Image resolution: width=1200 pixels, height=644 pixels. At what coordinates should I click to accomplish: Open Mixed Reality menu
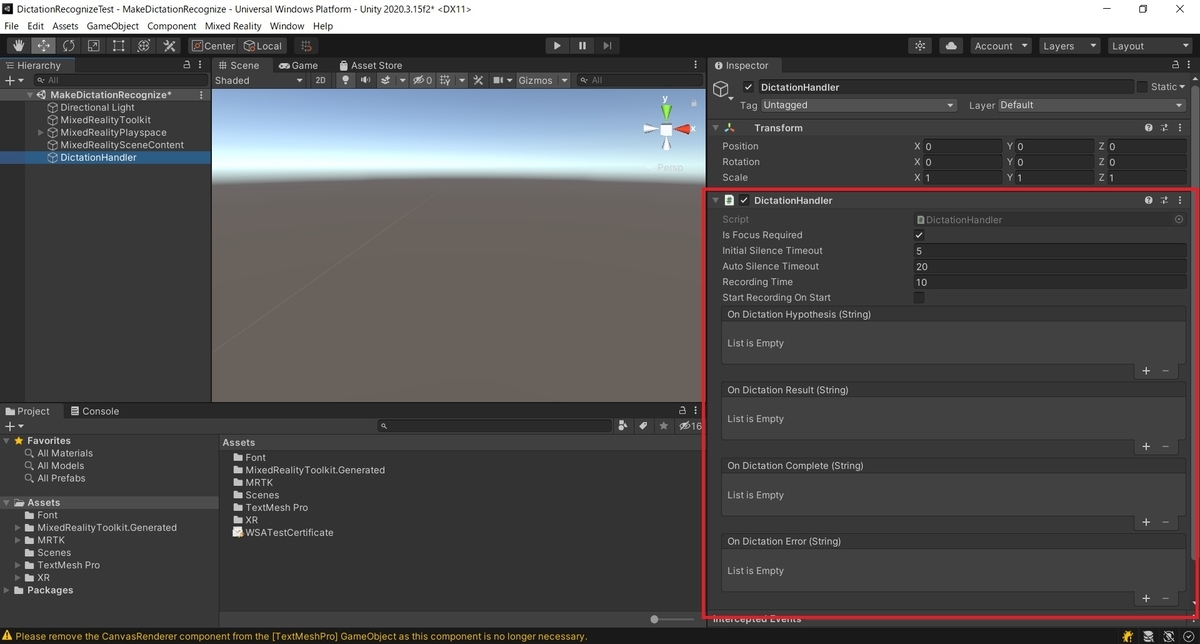[233, 26]
